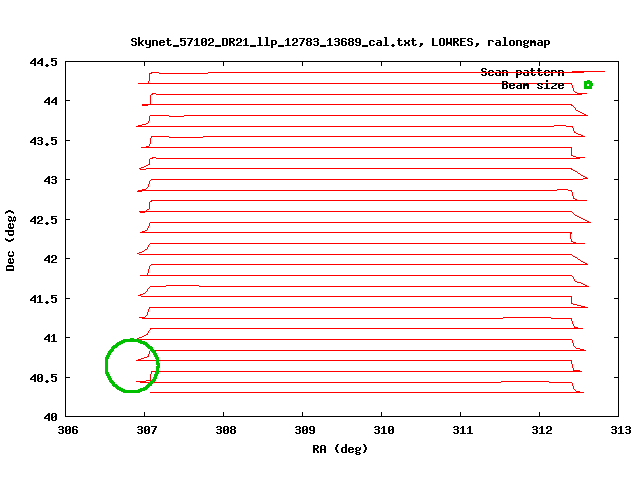Click the 311 RA tick label
Viewport: 640px width, 480px height.
pos(462,430)
